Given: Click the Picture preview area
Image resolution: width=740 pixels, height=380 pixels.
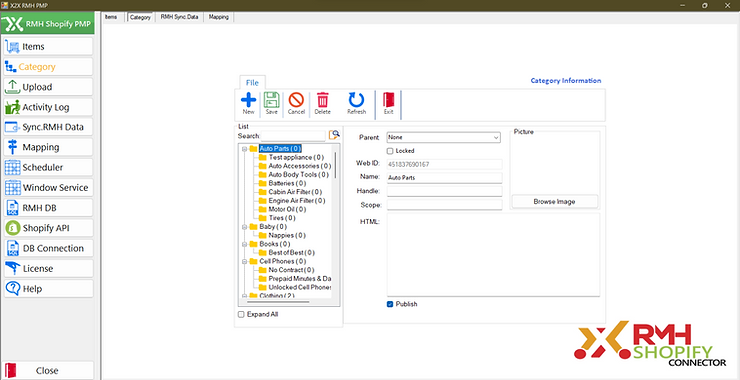Looking at the screenshot, I should [x=555, y=165].
